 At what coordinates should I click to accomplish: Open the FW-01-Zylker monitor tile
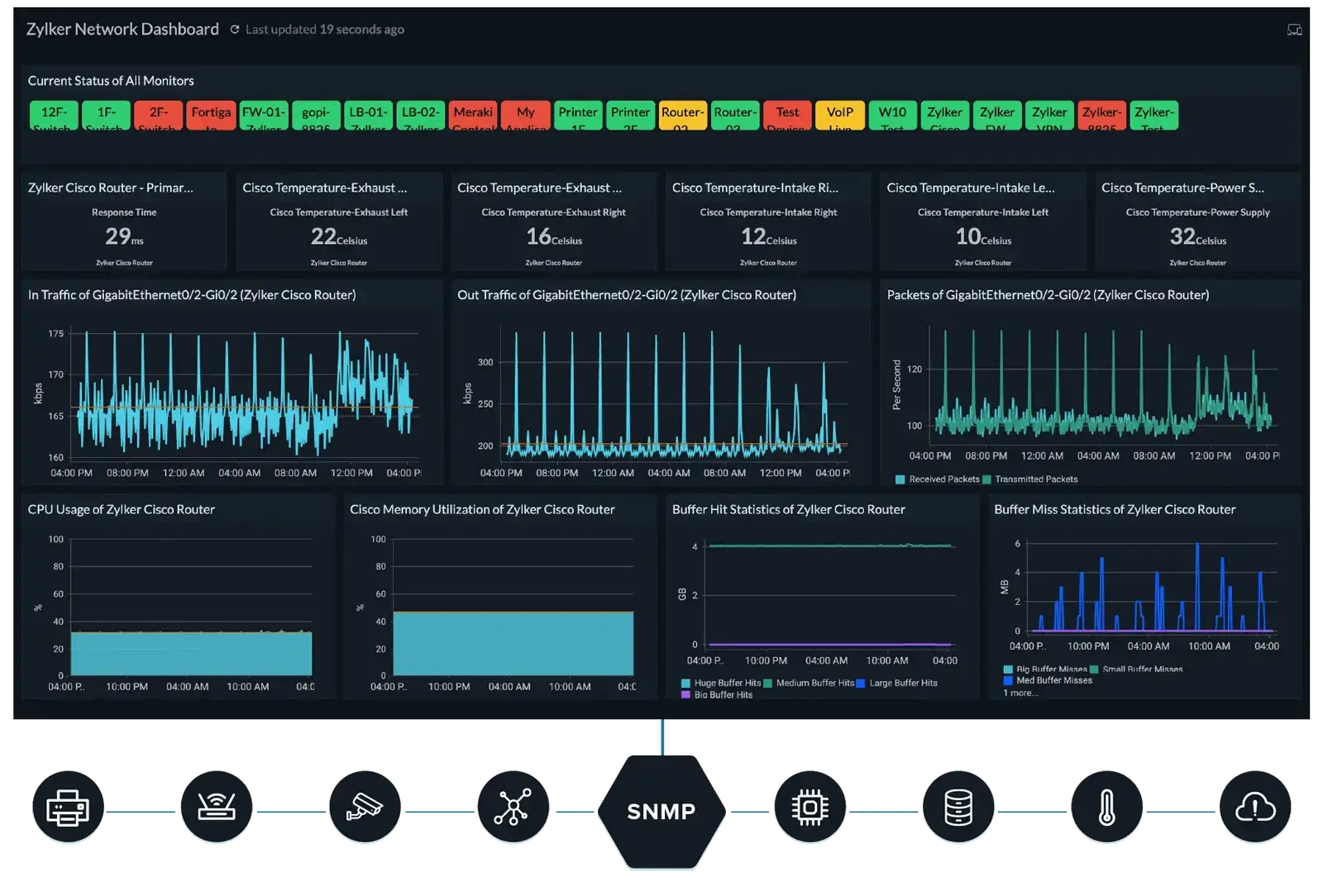click(264, 116)
